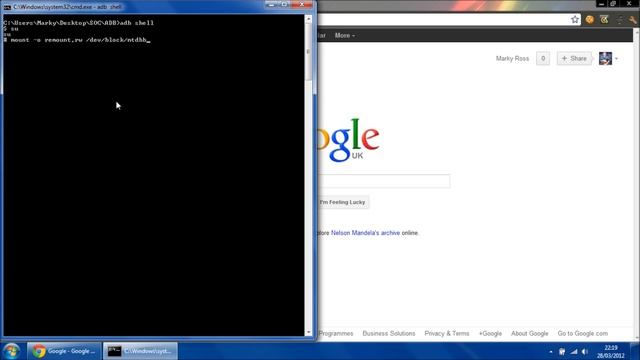Open Chrome wrench settings menu
Viewport: 640px width, 360px height.
coord(633,20)
